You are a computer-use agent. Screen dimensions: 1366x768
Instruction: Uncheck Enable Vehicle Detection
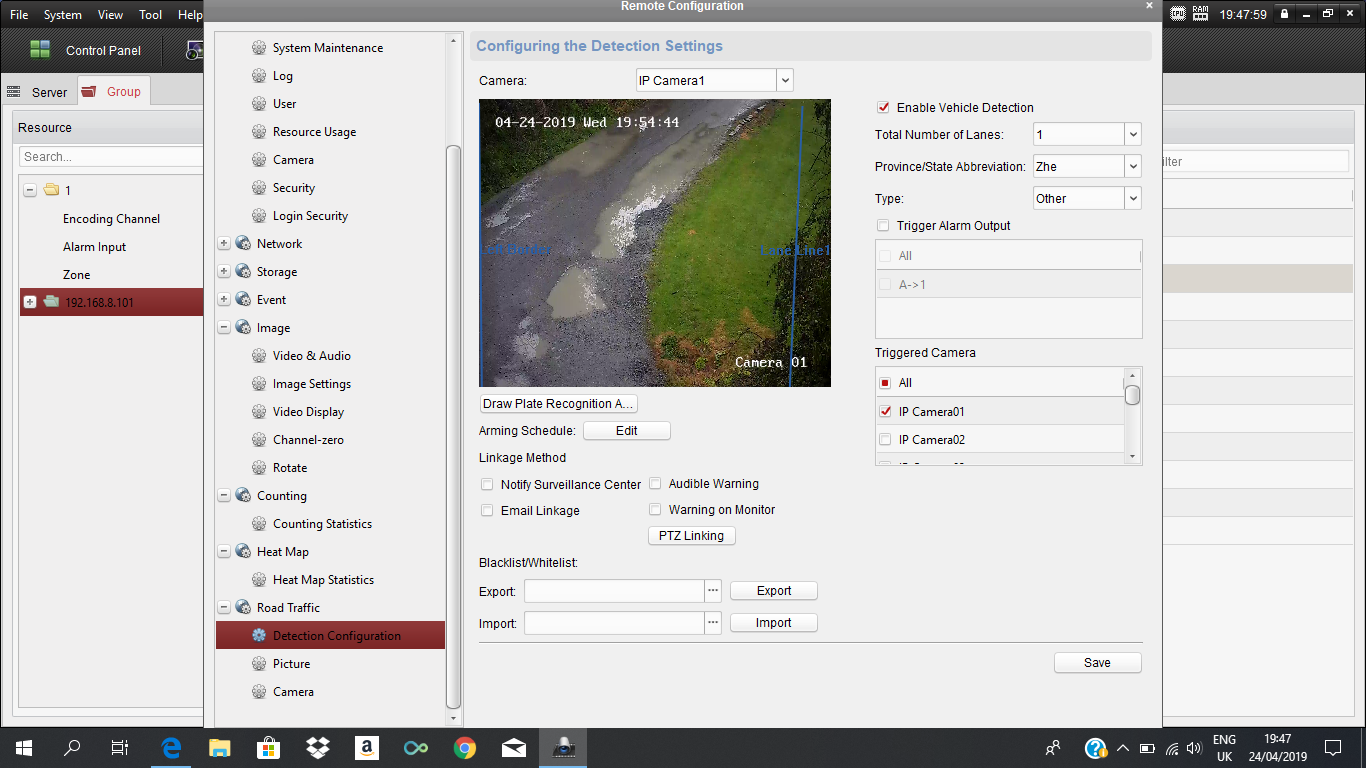click(x=883, y=108)
